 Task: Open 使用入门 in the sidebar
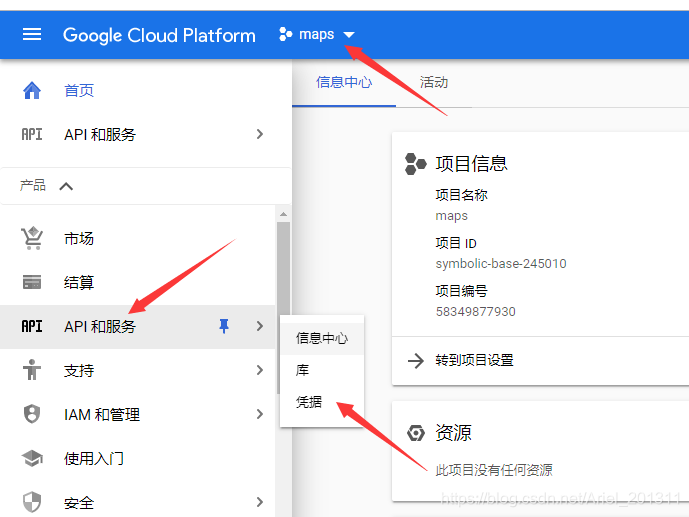(x=94, y=458)
